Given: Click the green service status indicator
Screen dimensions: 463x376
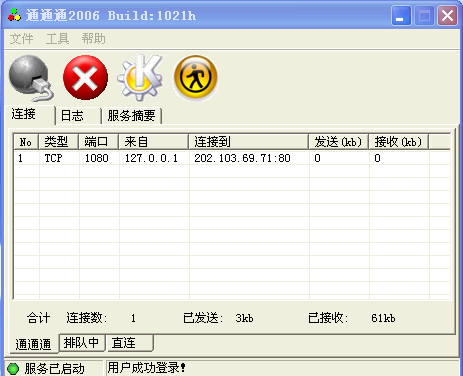Looking at the screenshot, I should point(13,369).
